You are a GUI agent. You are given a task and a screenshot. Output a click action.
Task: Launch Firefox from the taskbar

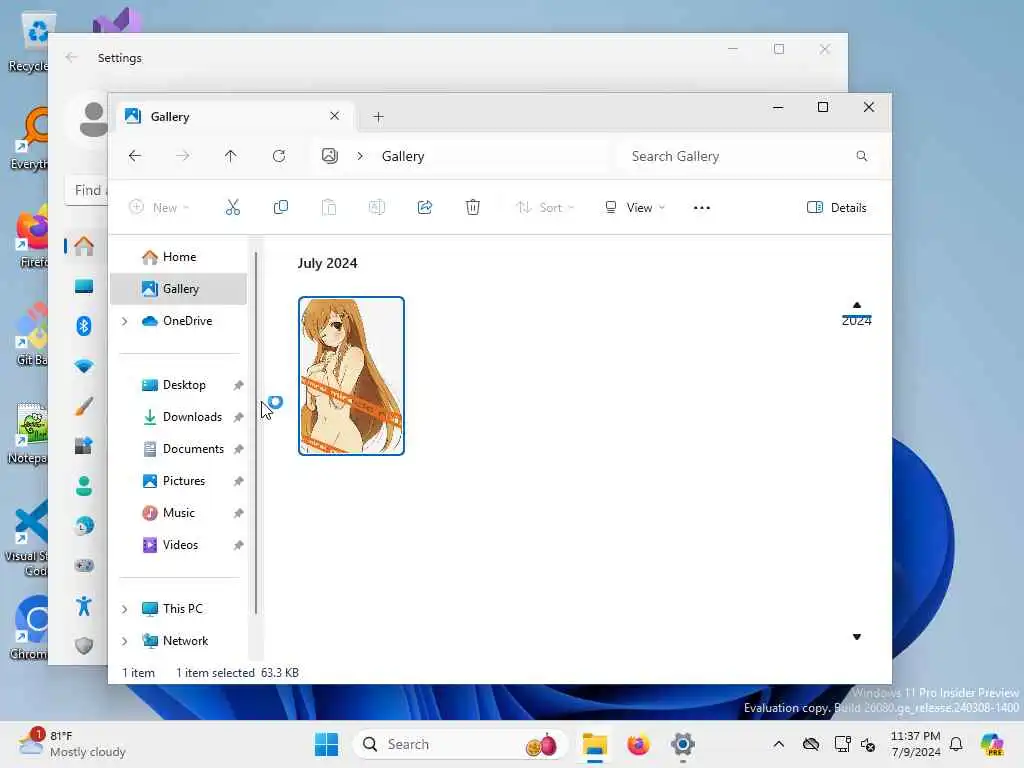pyautogui.click(x=638, y=744)
